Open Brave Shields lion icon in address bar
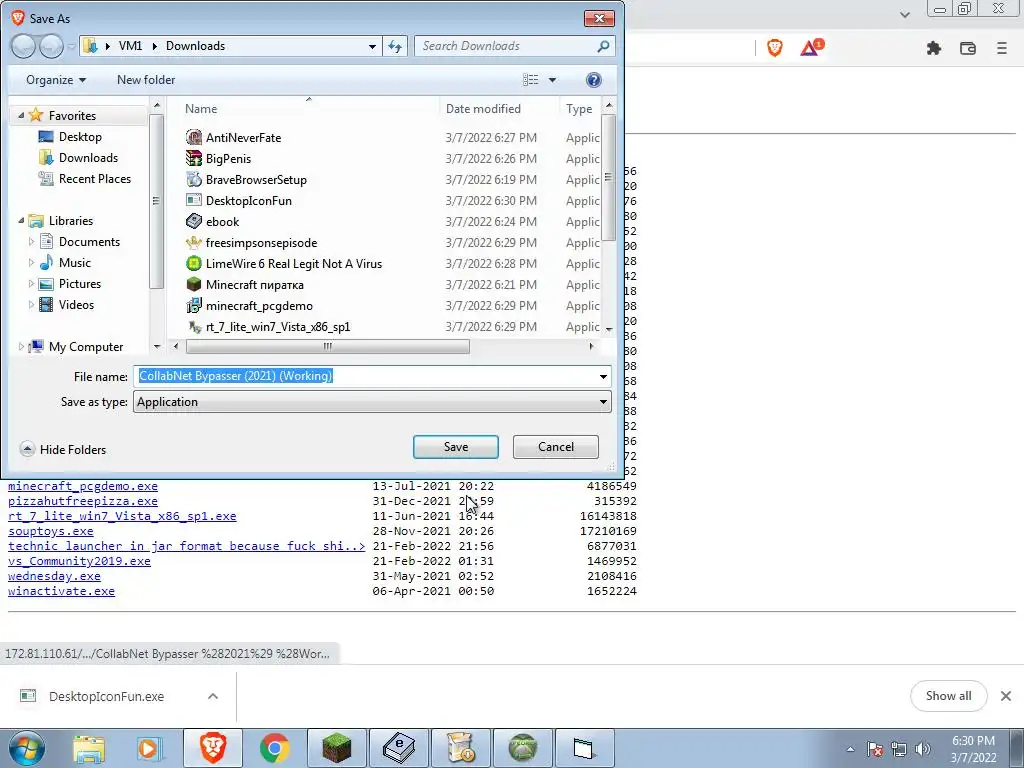Screen dimensions: 1024x768 pyautogui.click(x=775, y=48)
